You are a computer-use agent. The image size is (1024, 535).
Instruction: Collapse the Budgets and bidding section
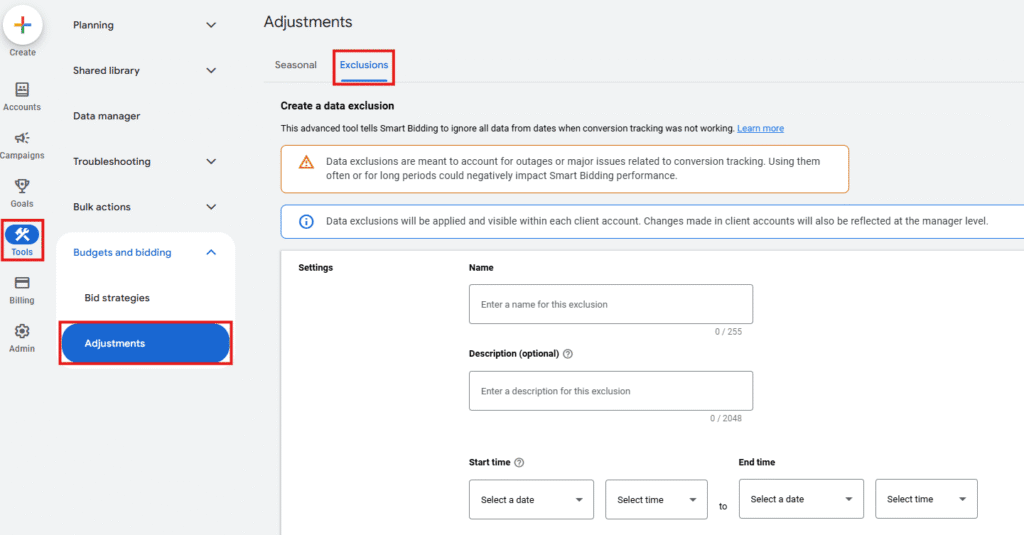[210, 253]
